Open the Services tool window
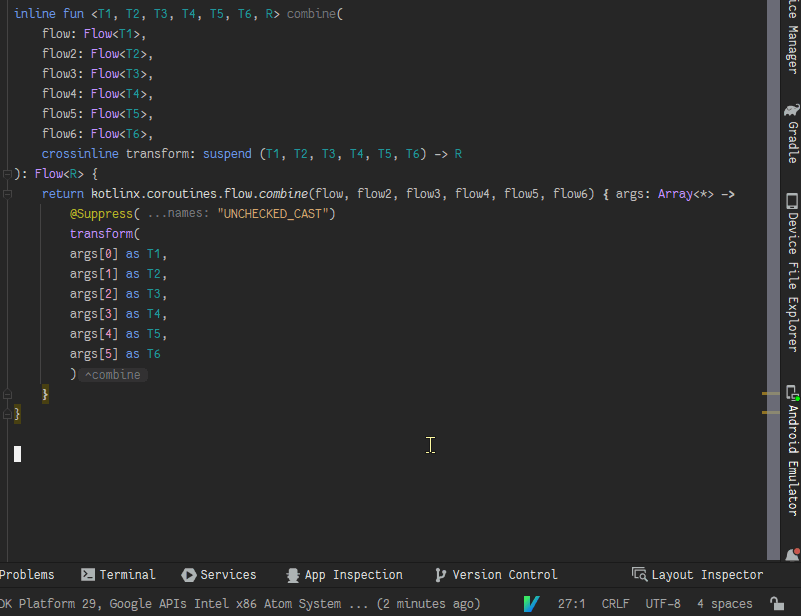Image resolution: width=801 pixels, height=616 pixels. pos(219,575)
